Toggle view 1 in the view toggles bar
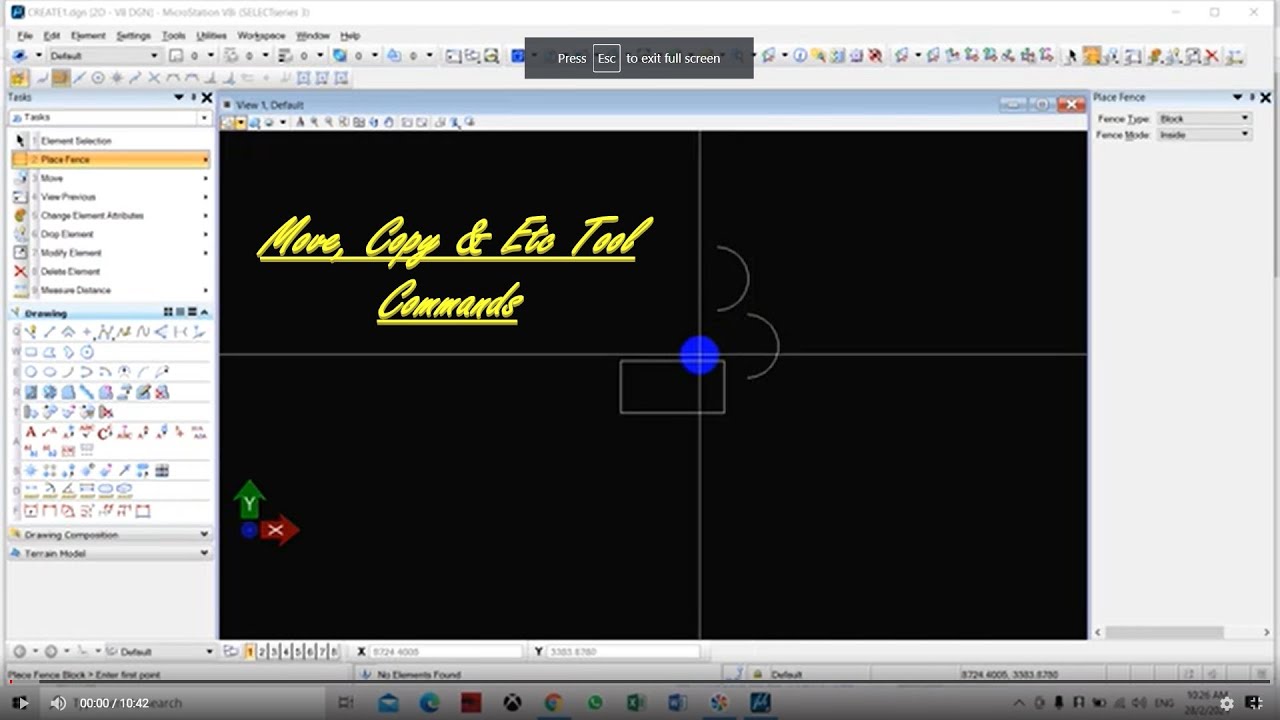This screenshot has height=720, width=1280. point(250,652)
